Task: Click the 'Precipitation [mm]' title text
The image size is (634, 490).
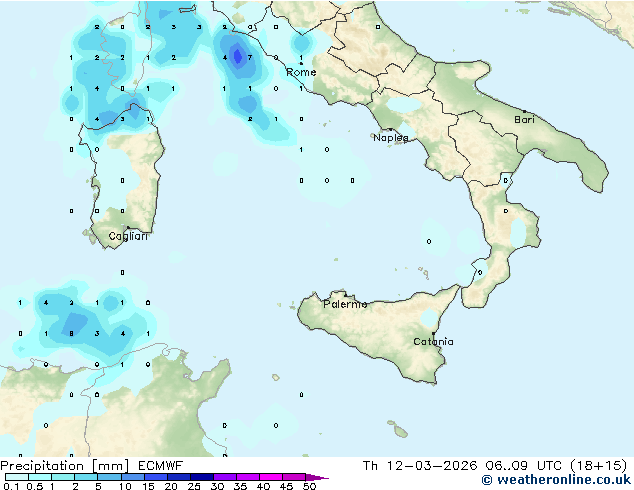Action: point(64,466)
